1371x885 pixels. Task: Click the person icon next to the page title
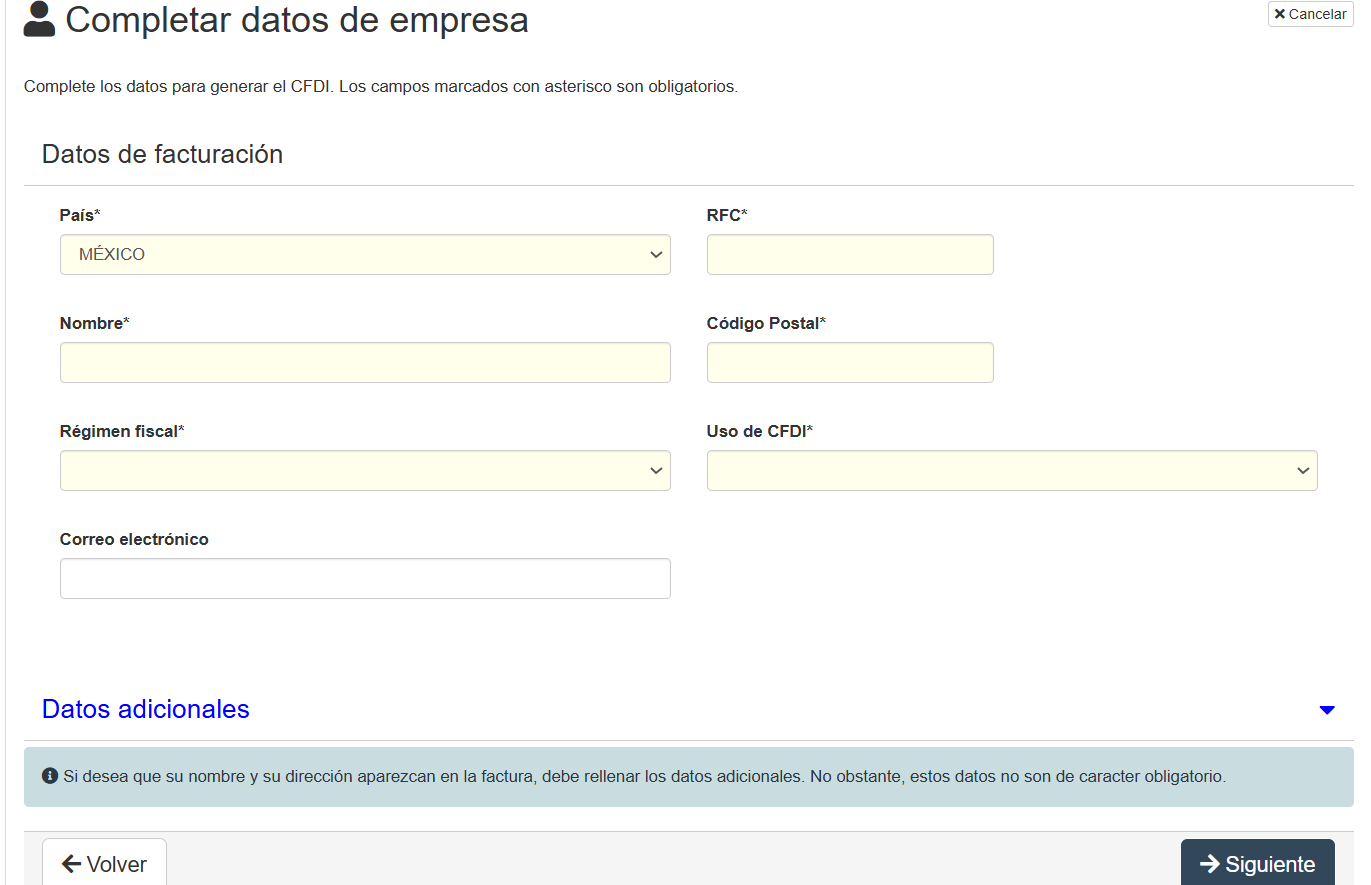tap(37, 20)
